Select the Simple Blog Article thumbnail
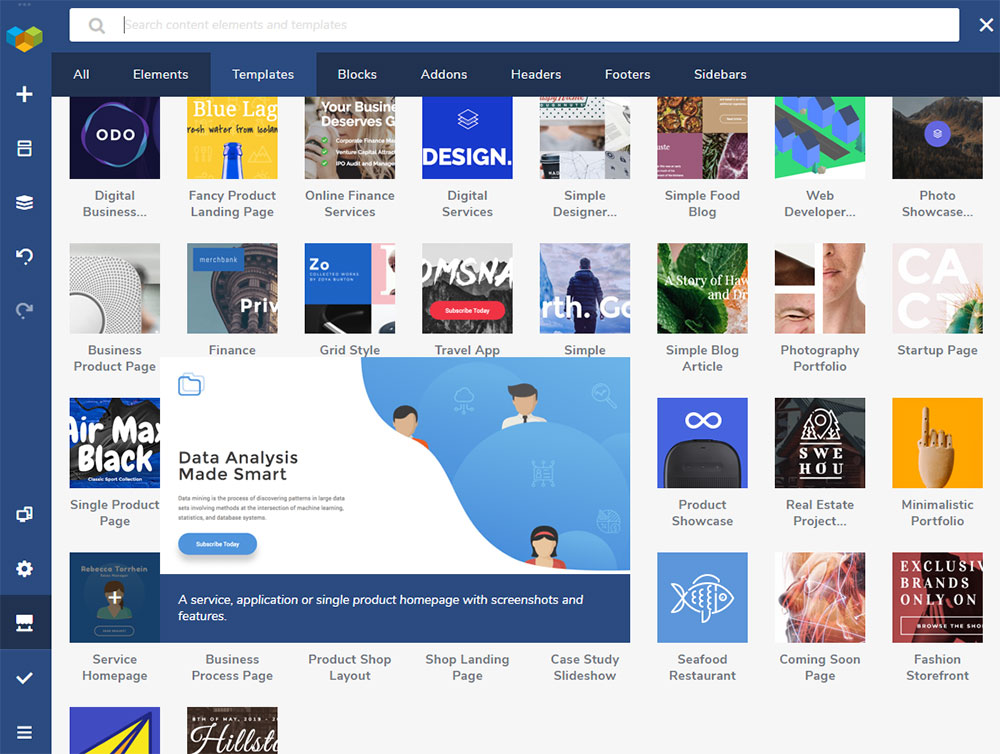This screenshot has height=754, width=1000. (702, 288)
